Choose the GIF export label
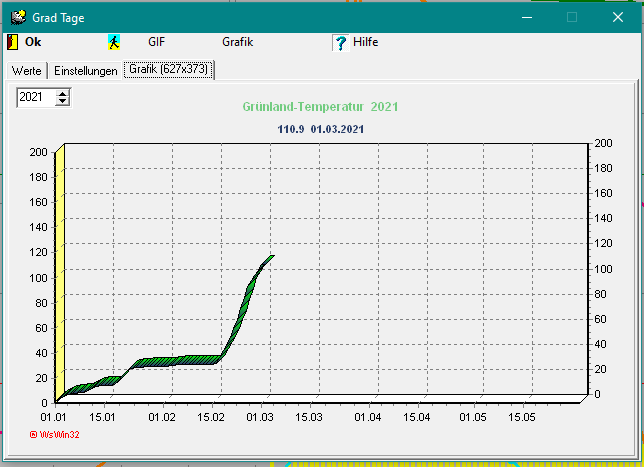Image resolution: width=644 pixels, height=467 pixels. [157, 42]
